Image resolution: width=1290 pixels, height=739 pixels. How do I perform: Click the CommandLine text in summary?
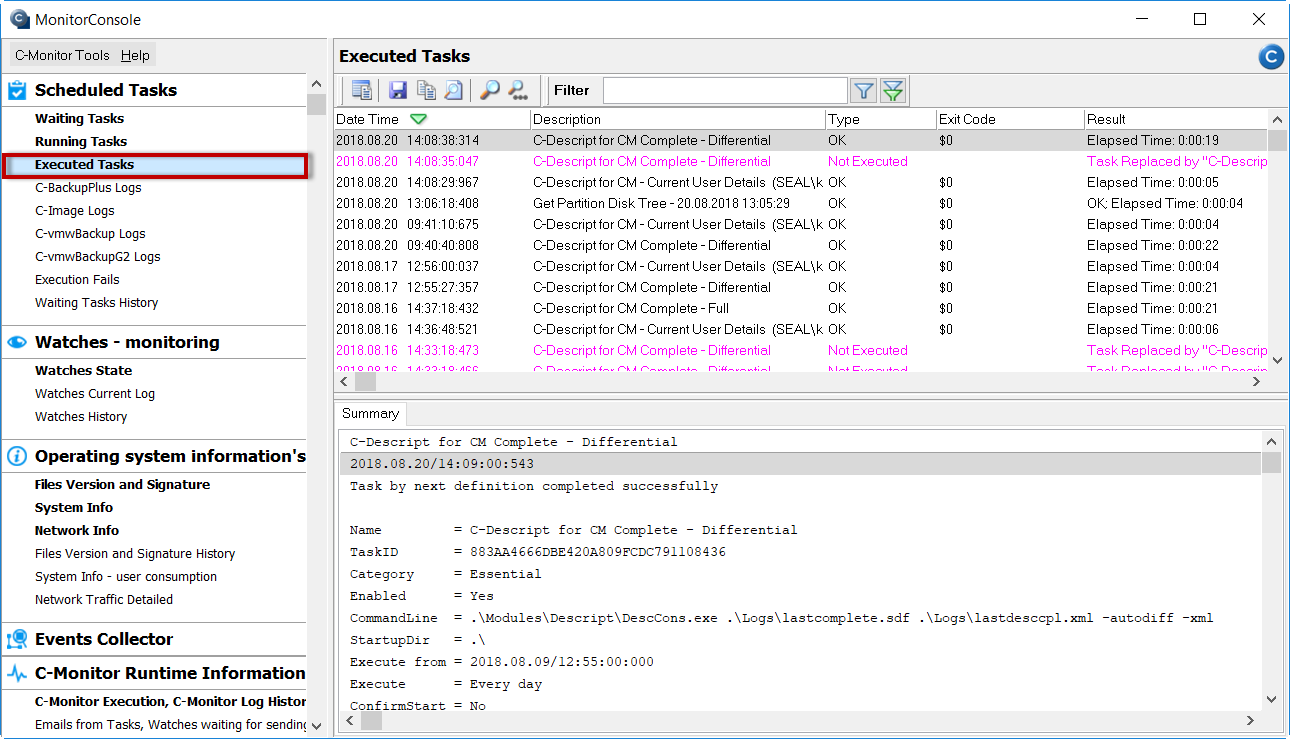pos(841,618)
